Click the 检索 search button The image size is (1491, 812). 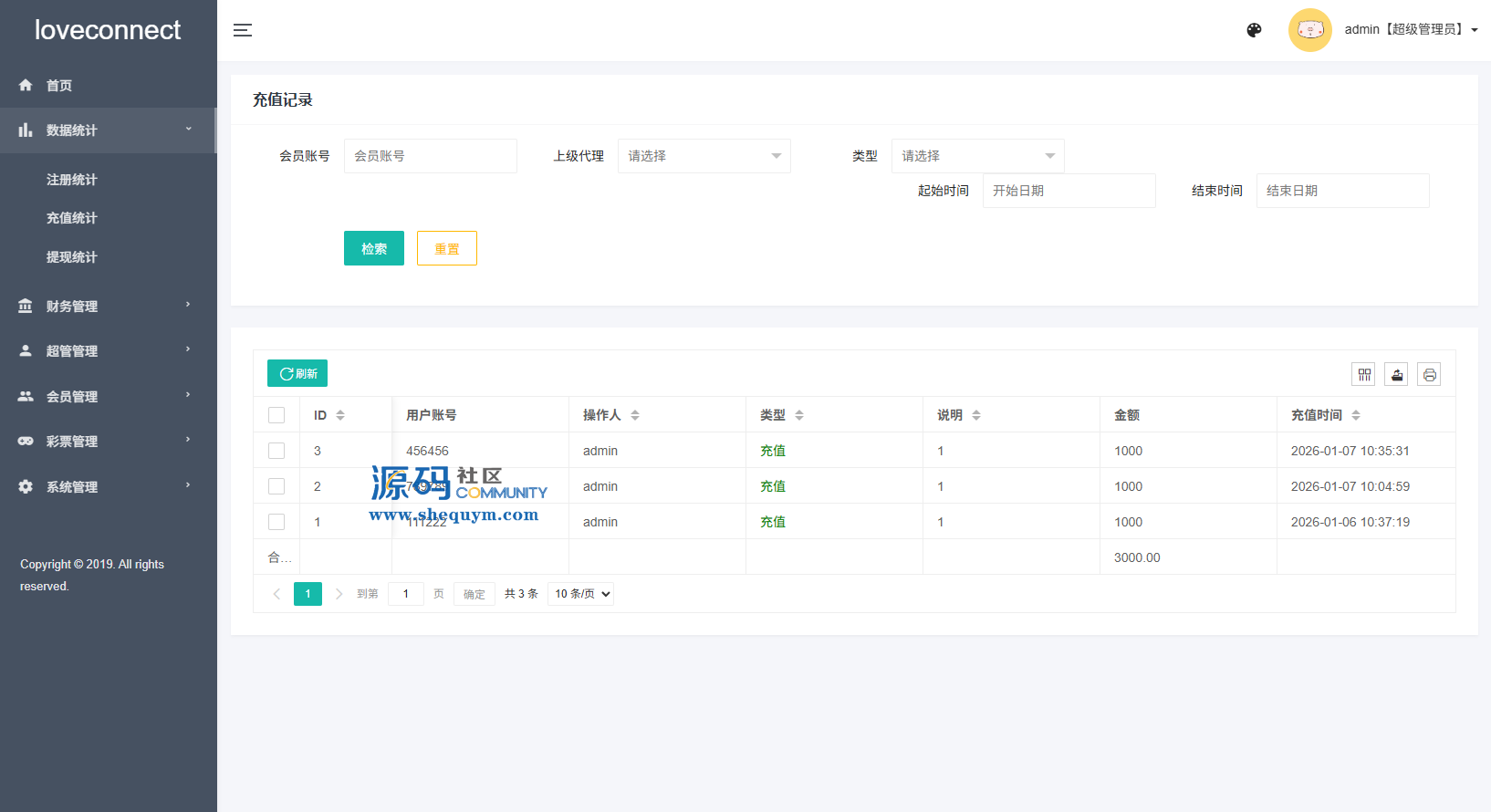point(374,248)
